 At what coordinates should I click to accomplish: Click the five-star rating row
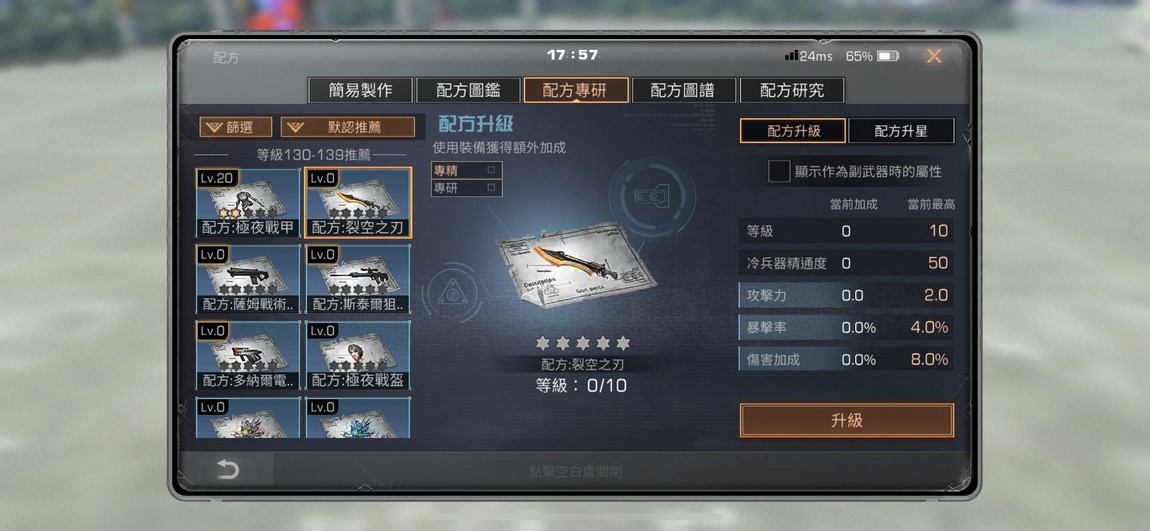coord(583,343)
